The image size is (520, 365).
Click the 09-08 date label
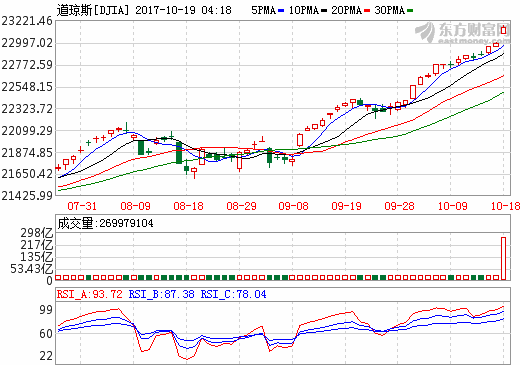click(x=293, y=206)
